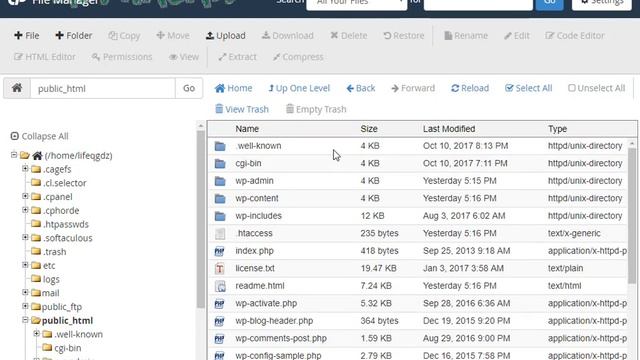Click the Move toolbar action
640x360 pixels.
(173, 36)
